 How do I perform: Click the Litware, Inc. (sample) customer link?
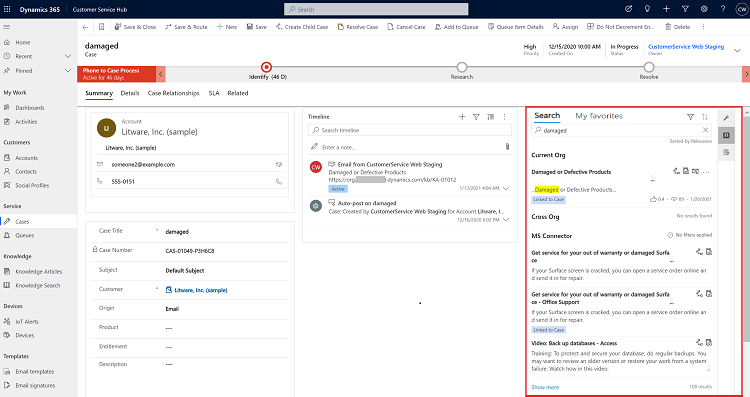(x=201, y=290)
